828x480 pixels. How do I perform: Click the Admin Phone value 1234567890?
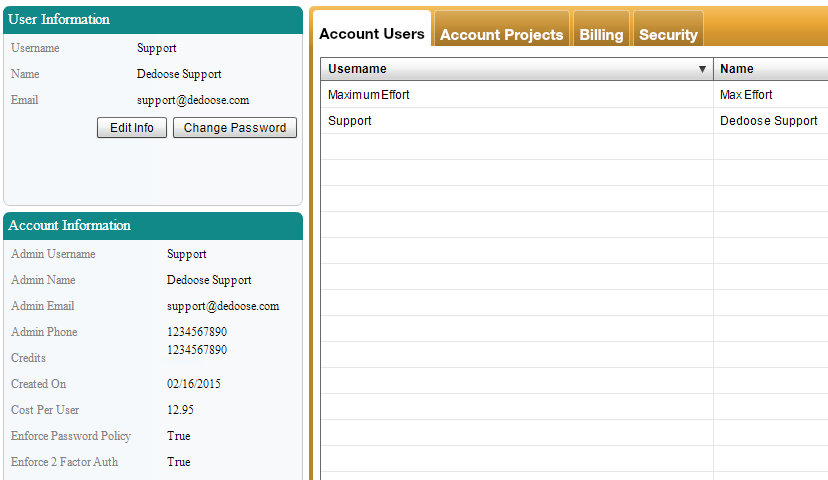(x=197, y=332)
